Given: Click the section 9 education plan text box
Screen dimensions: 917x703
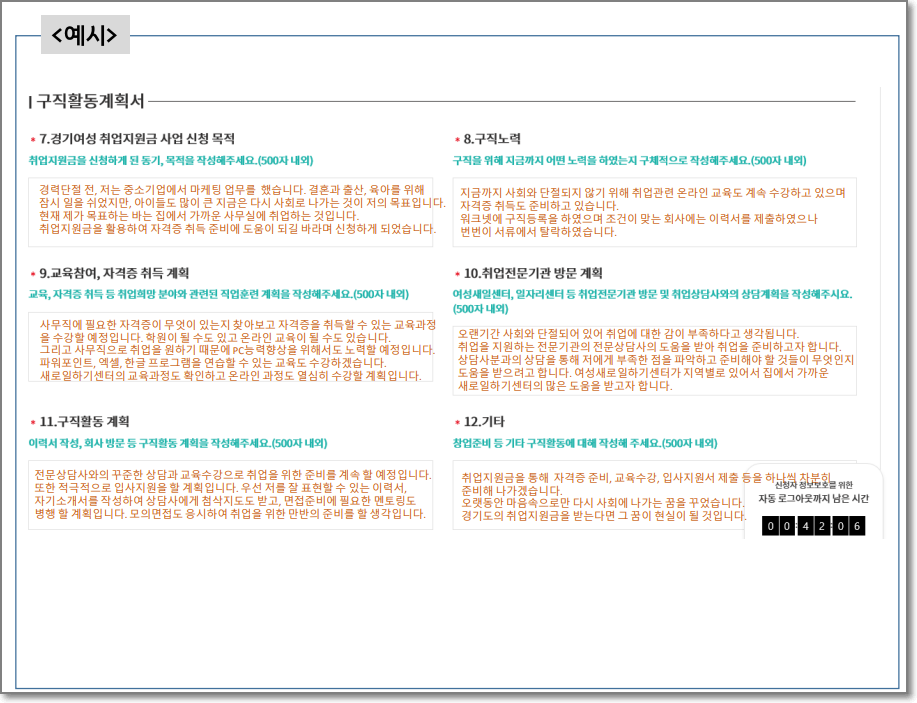Looking at the screenshot, I should point(230,347).
